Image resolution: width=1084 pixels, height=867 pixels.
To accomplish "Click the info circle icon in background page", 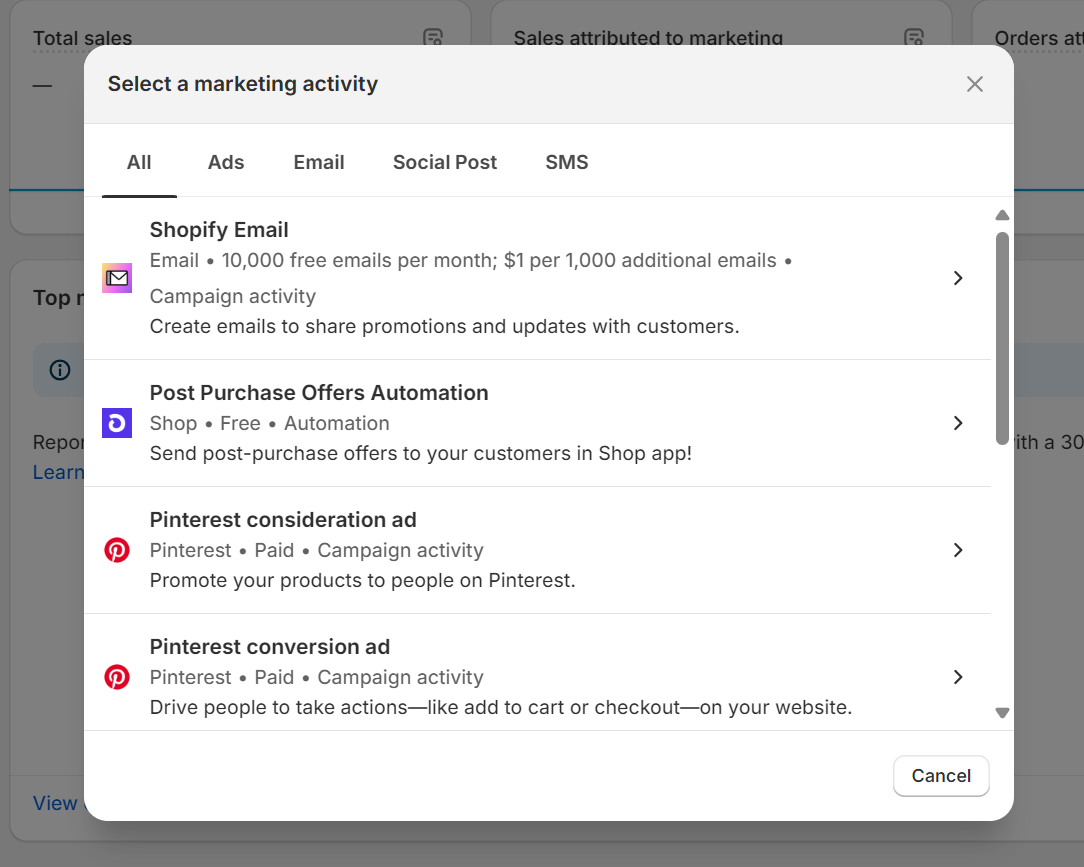I will (60, 370).
